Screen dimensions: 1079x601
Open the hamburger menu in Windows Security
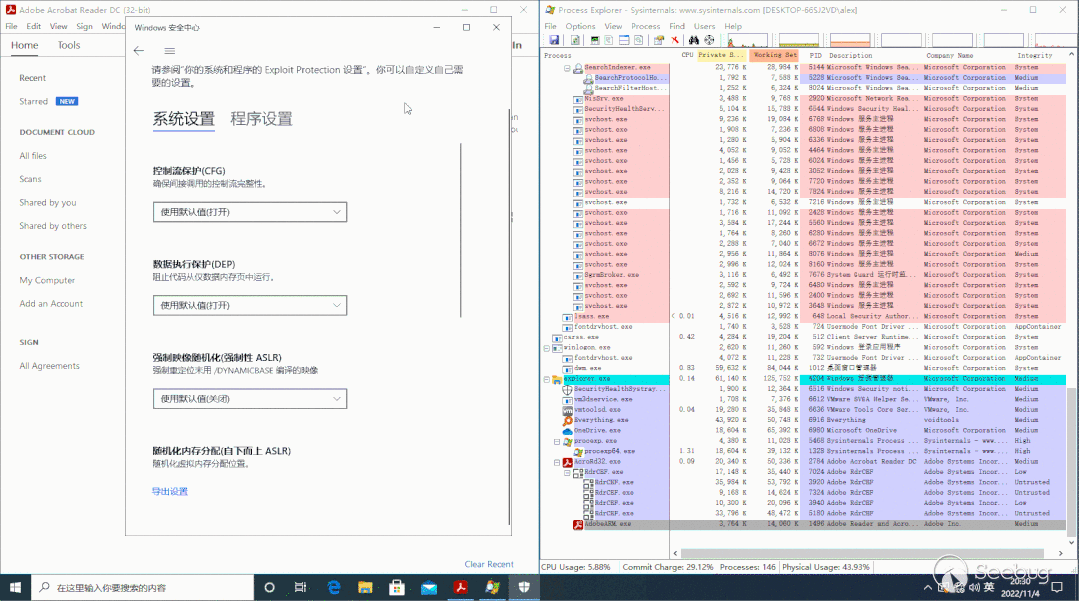point(169,51)
